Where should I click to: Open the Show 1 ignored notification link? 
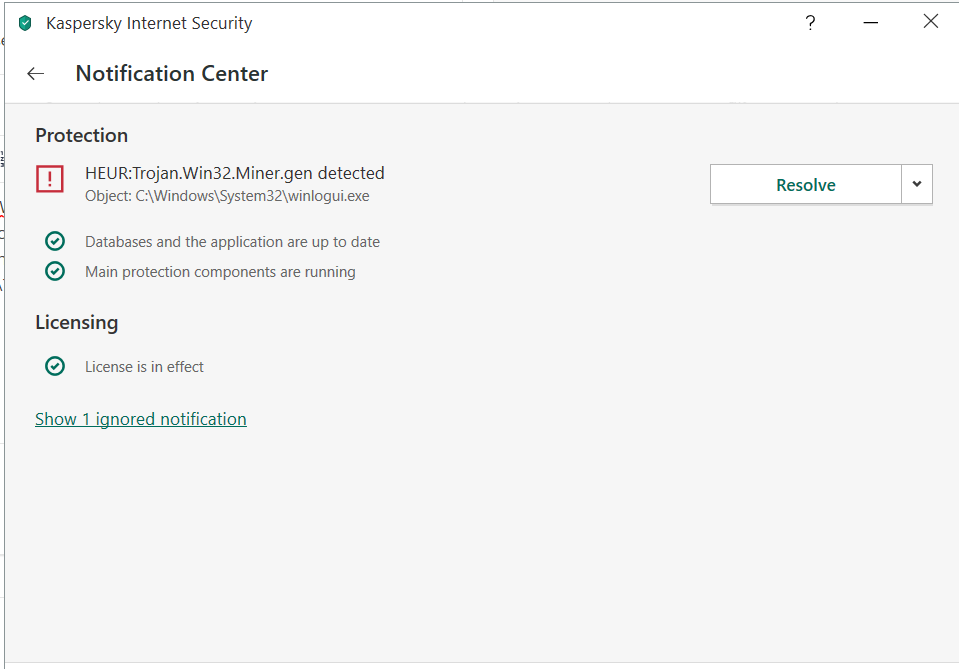[x=141, y=419]
